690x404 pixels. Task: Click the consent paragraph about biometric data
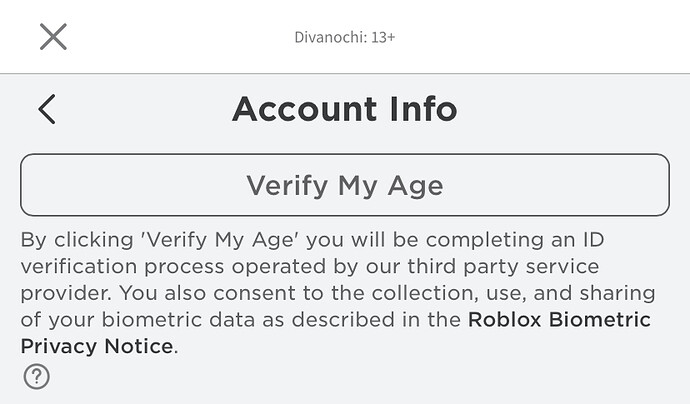[x=338, y=293]
